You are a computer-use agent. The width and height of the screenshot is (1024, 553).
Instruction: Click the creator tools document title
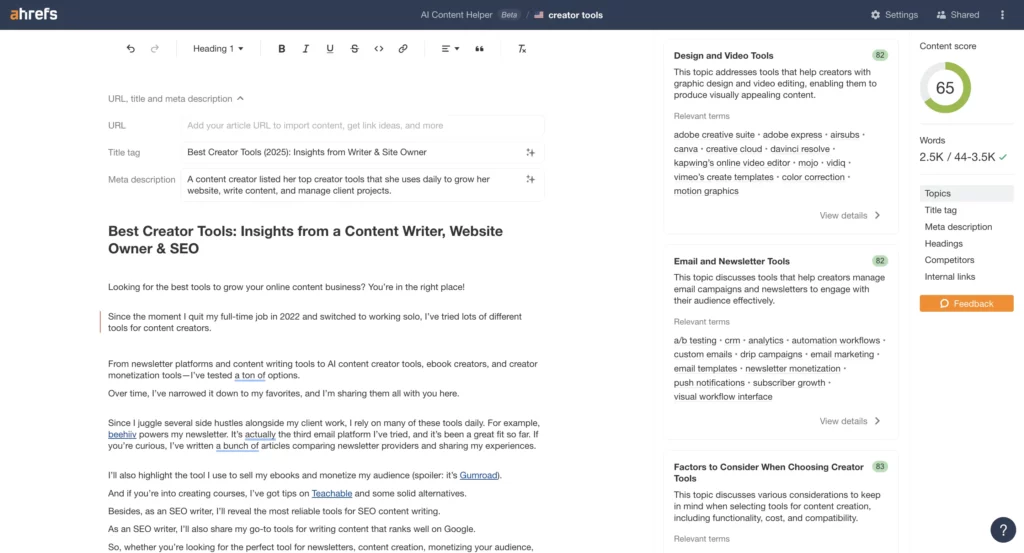coord(575,14)
